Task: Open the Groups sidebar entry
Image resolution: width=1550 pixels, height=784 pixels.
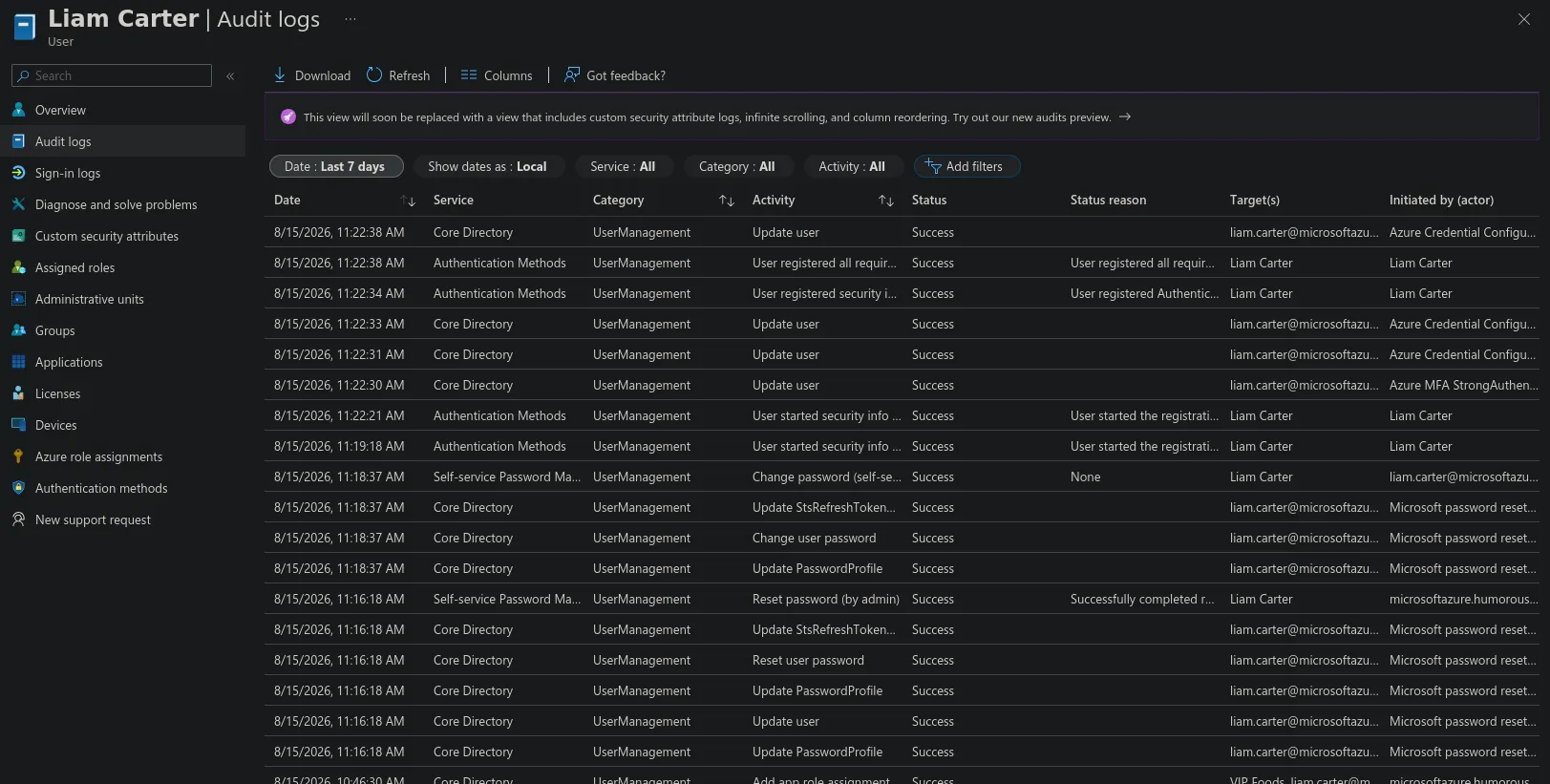Action: pyautogui.click(x=122, y=330)
